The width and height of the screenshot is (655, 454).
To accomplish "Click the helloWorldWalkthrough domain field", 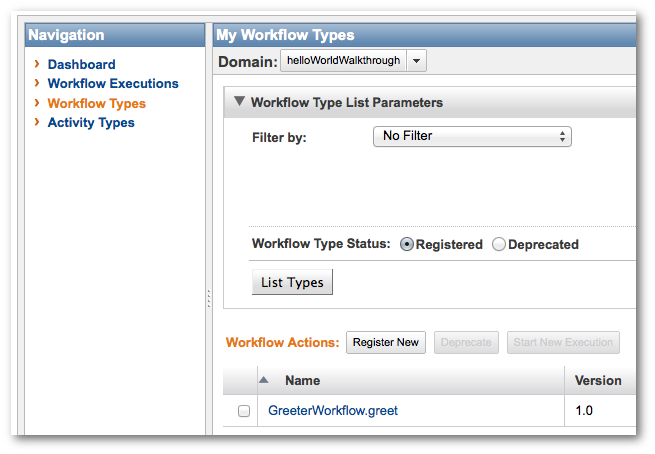I will point(343,61).
